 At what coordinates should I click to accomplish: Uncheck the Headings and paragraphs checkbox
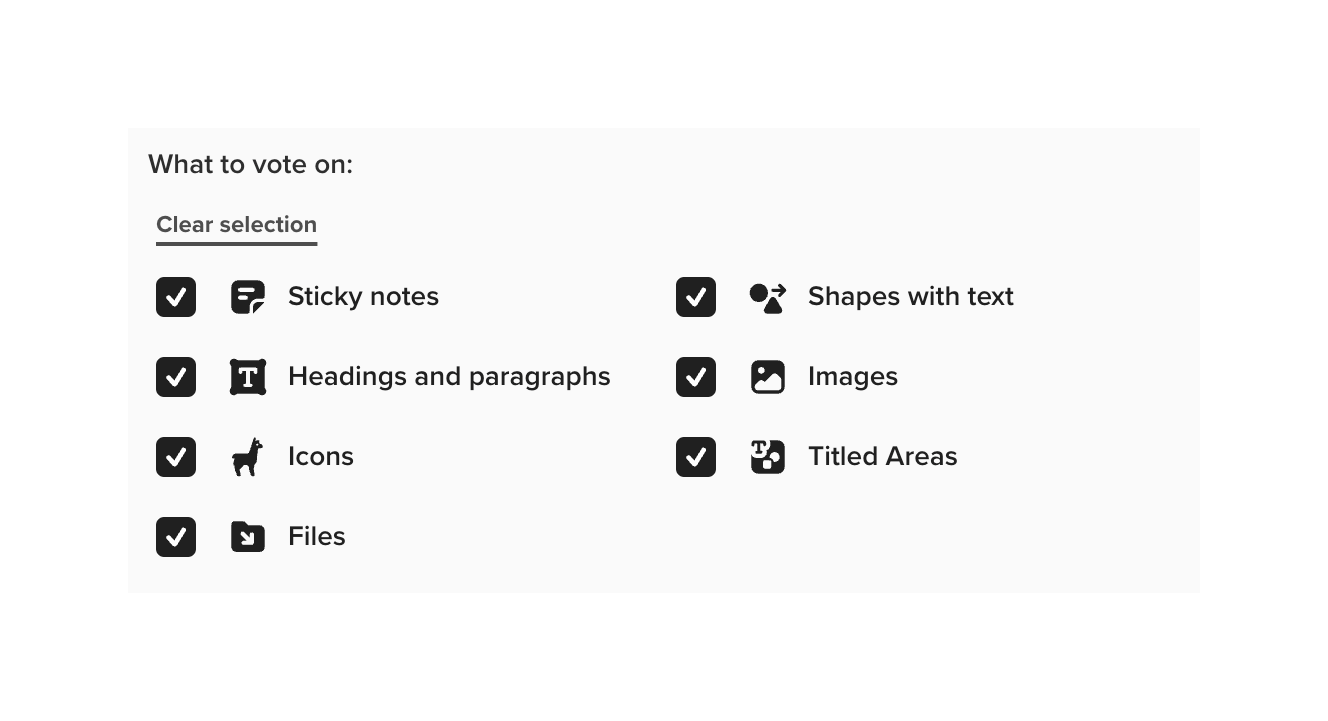pos(175,377)
